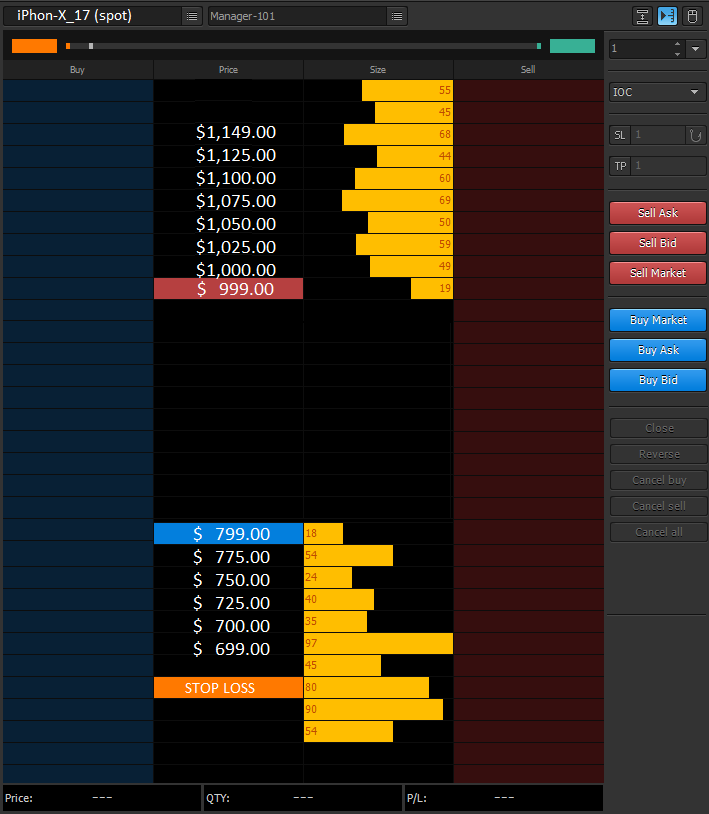Select the $1,100.00 price row
The height and width of the screenshot is (814, 709).
tap(236, 179)
